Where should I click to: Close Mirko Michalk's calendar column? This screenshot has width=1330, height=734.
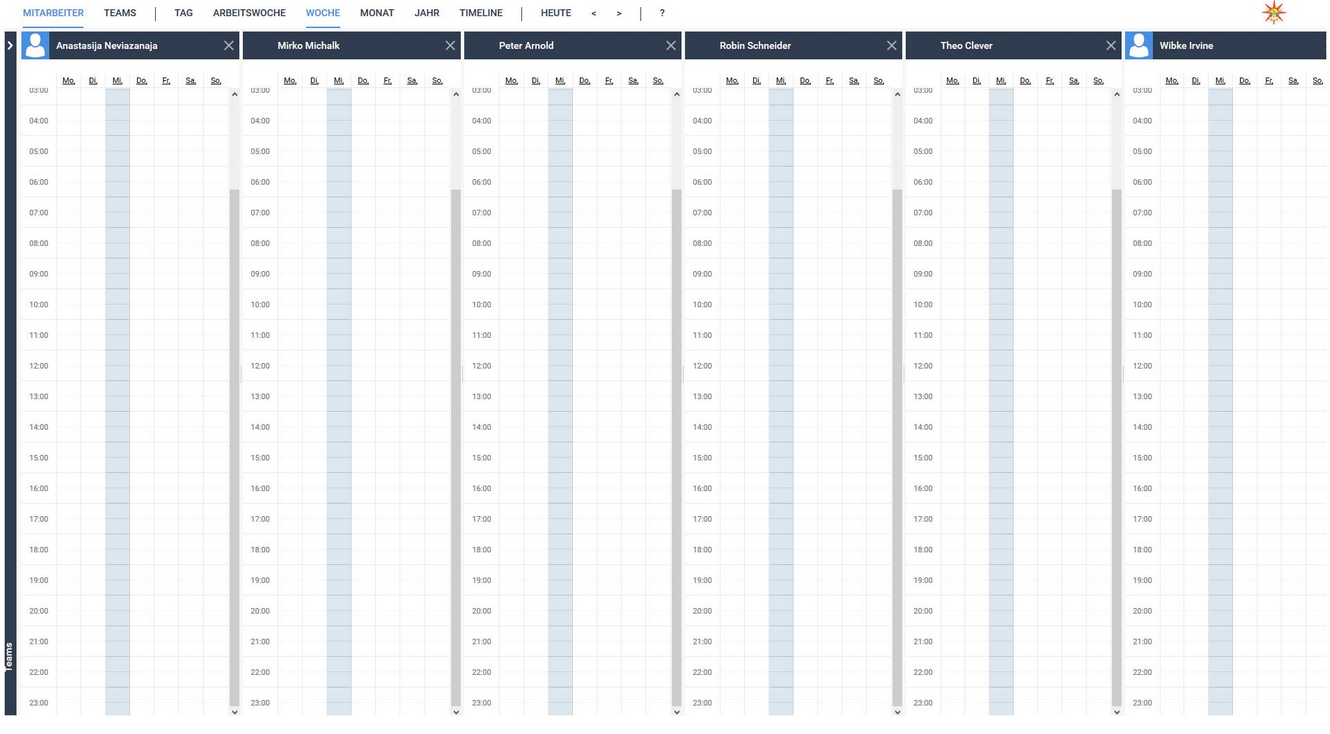[x=450, y=46]
